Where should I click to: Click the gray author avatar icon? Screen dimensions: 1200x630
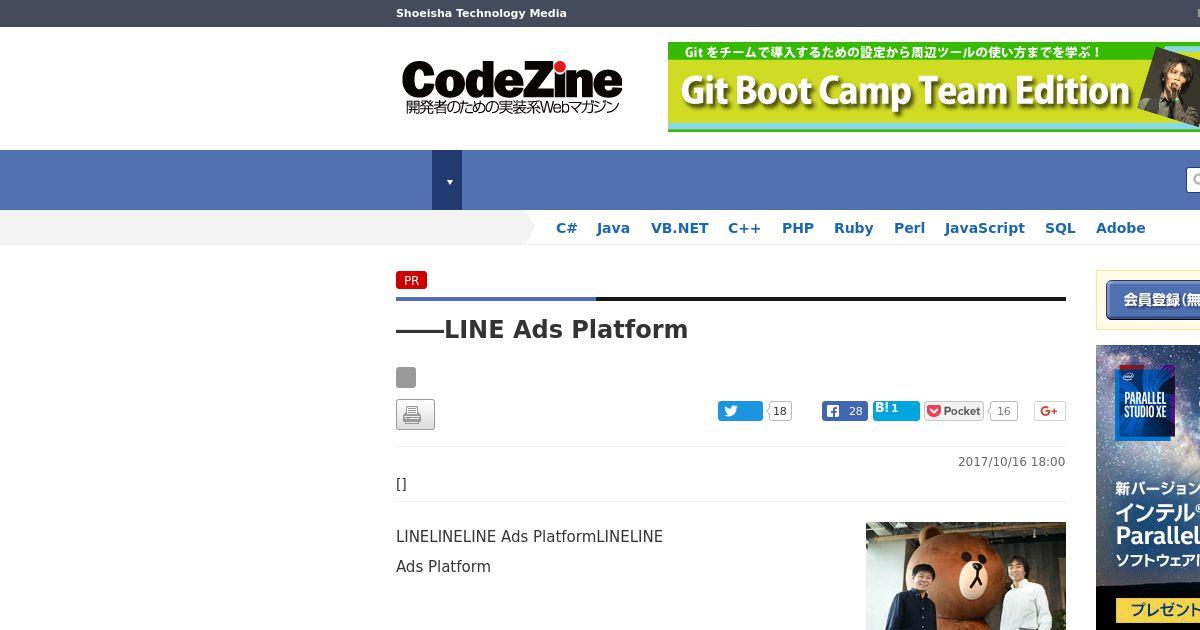click(x=406, y=377)
